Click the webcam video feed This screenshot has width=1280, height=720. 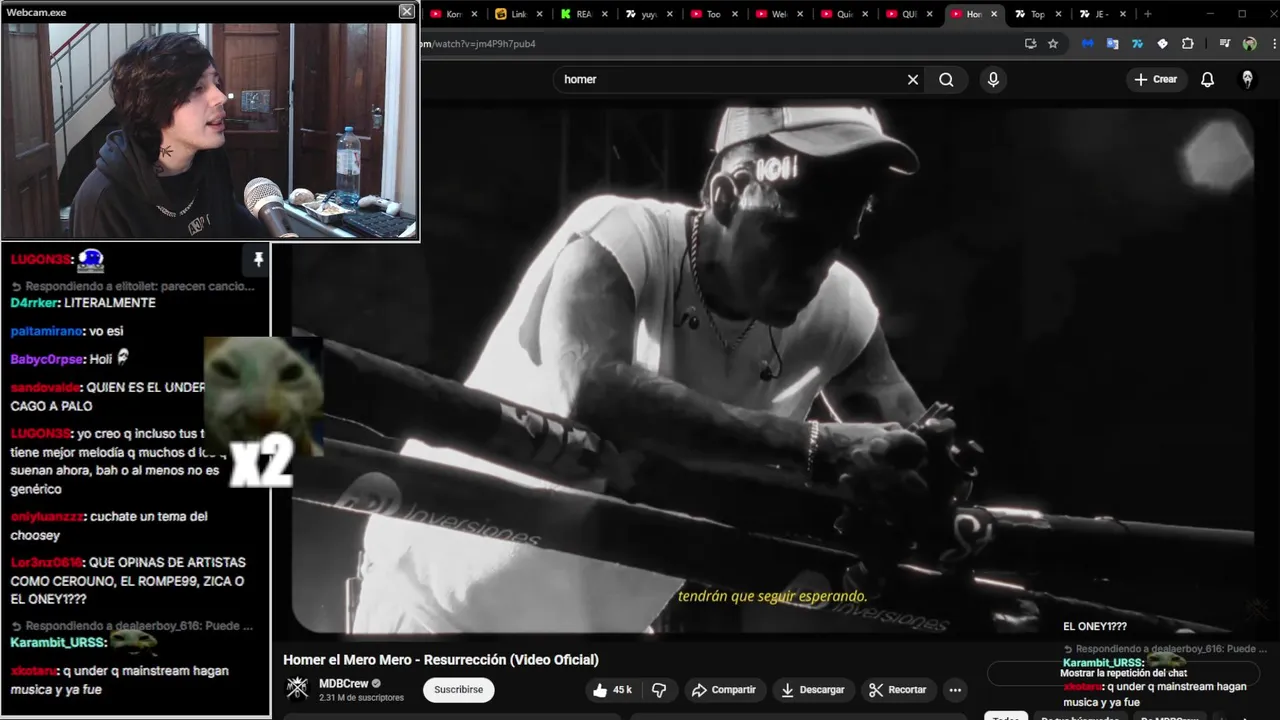click(x=209, y=130)
